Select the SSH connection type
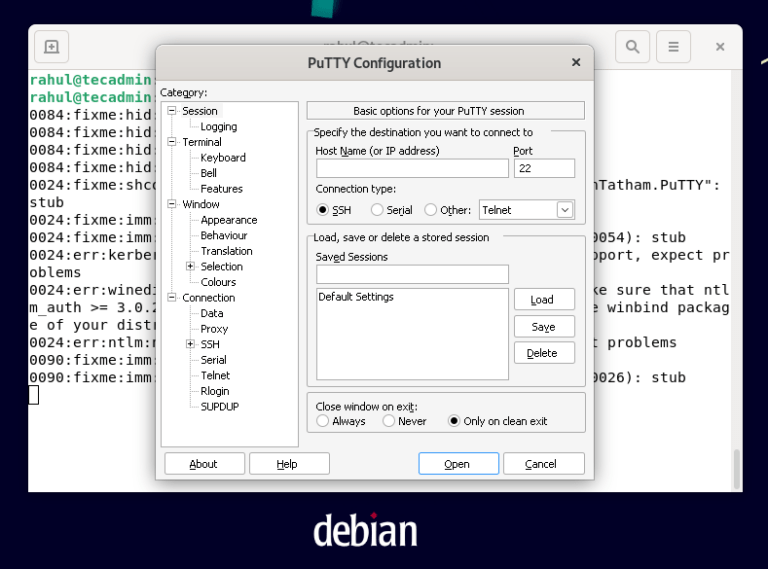This screenshot has width=768, height=569. [x=323, y=210]
